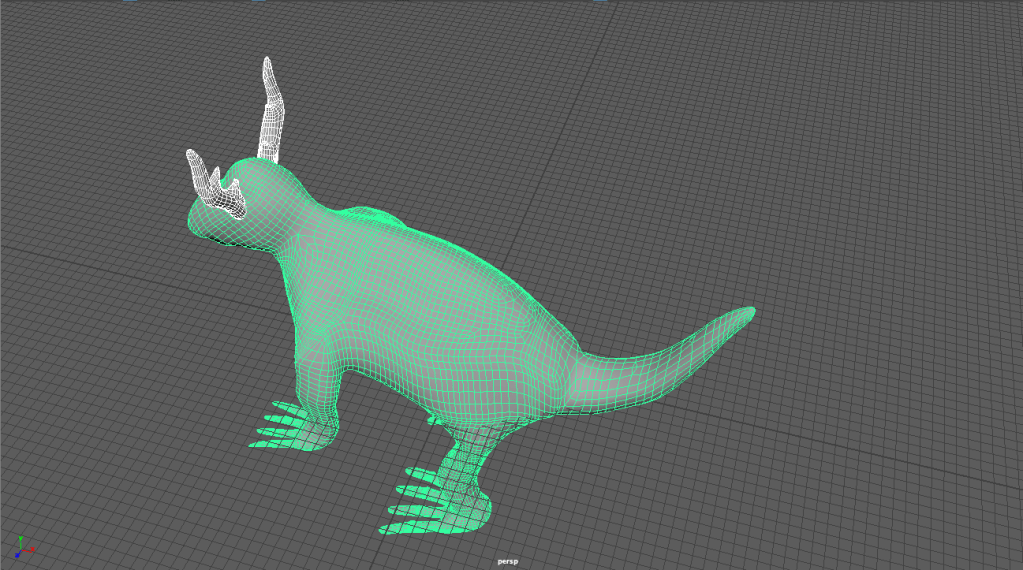1023x570 pixels.
Task: Click the persp camera label
Action: [508, 562]
